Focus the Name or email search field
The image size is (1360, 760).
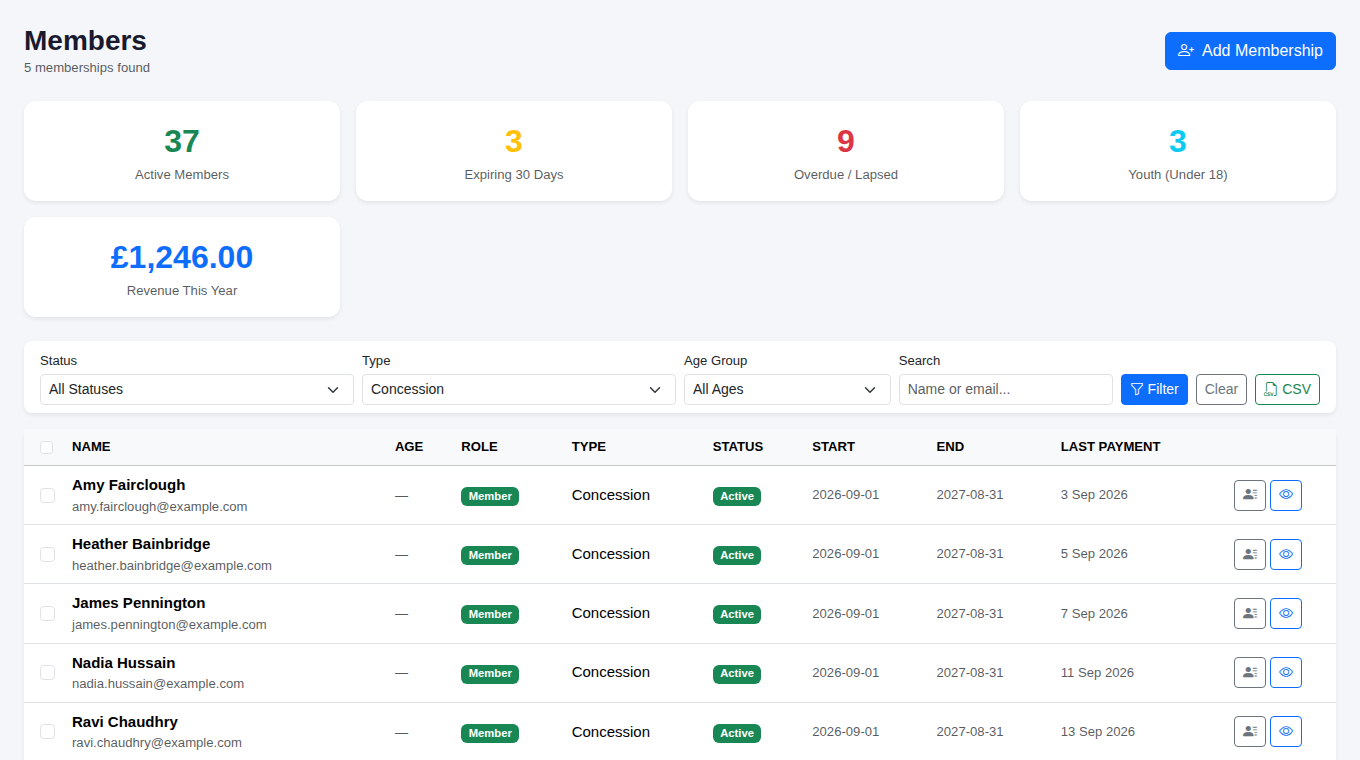click(1006, 389)
